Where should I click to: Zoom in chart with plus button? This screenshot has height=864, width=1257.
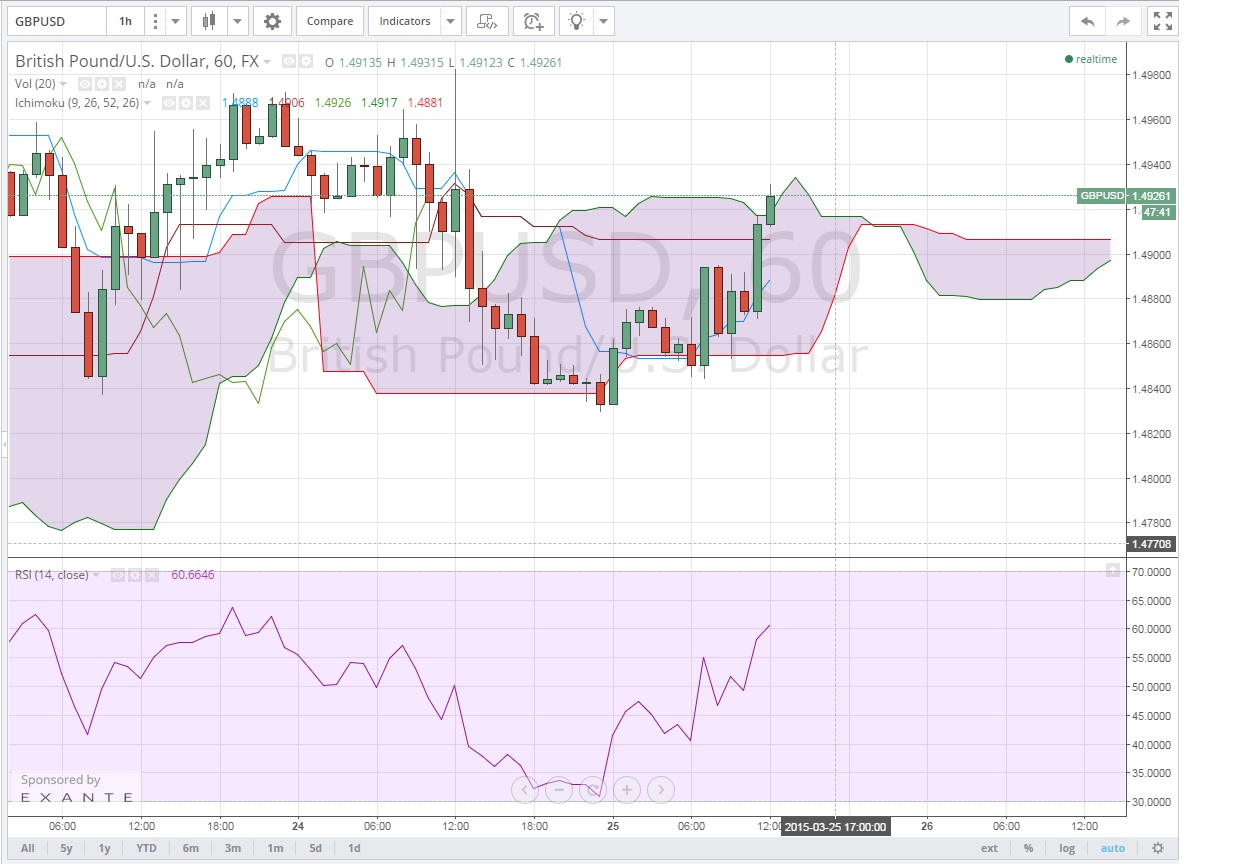pyautogui.click(x=627, y=790)
